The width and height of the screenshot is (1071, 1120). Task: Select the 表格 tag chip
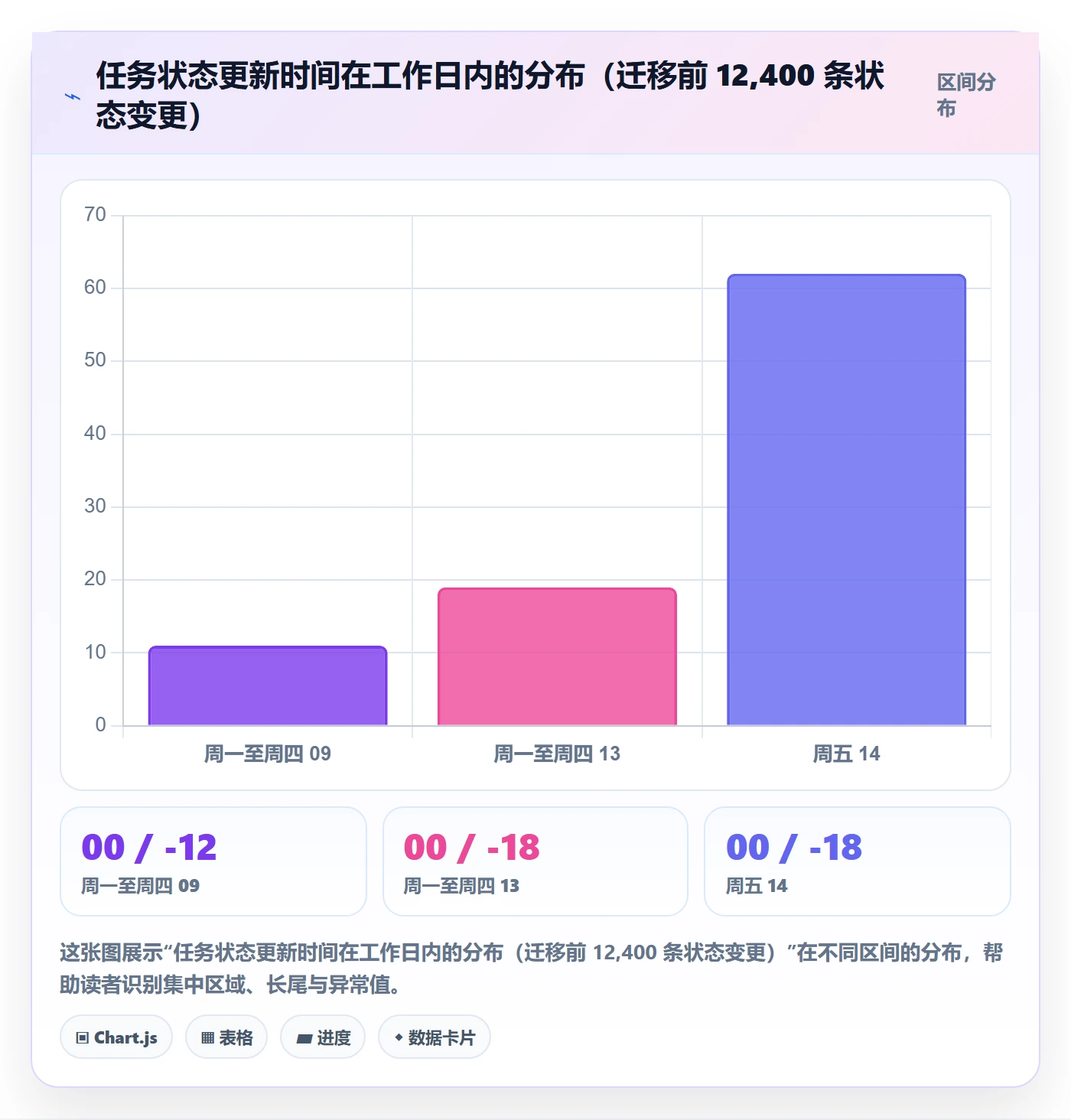[226, 1037]
